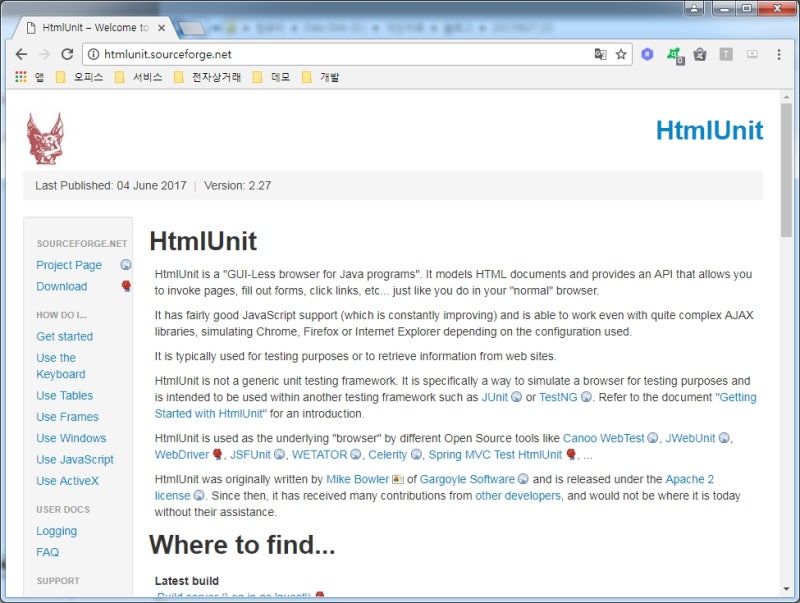Open the purple hexagon extension icon

[647, 54]
